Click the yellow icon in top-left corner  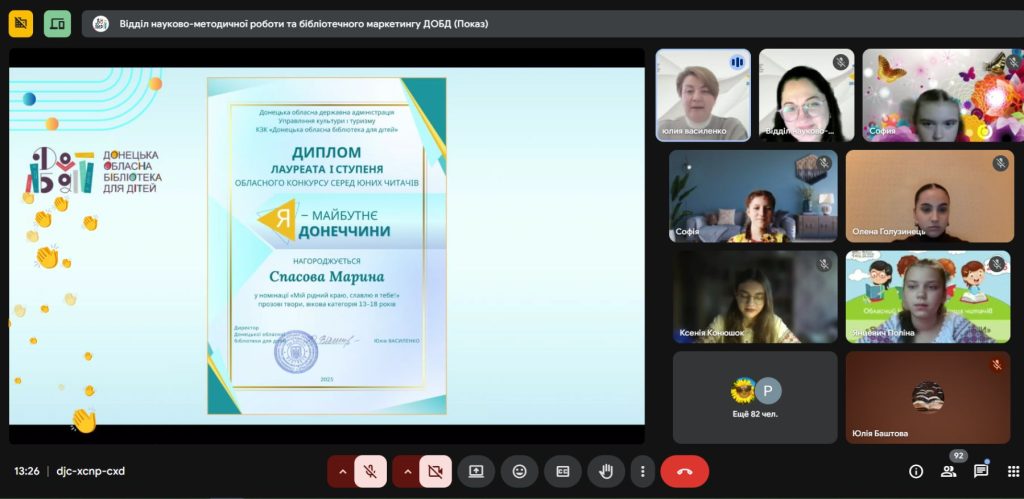(21, 23)
